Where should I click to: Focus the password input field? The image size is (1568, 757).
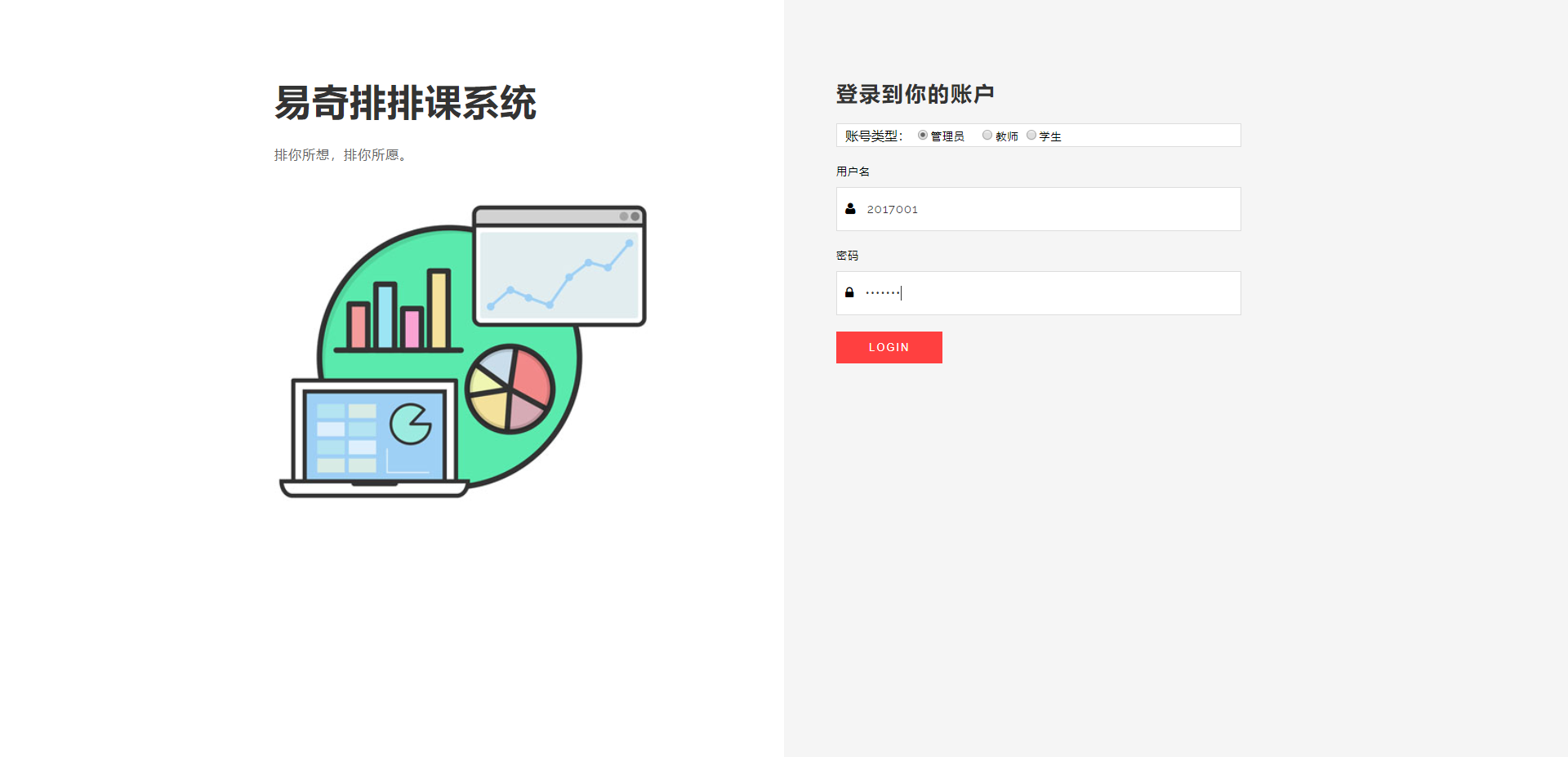(x=1039, y=293)
